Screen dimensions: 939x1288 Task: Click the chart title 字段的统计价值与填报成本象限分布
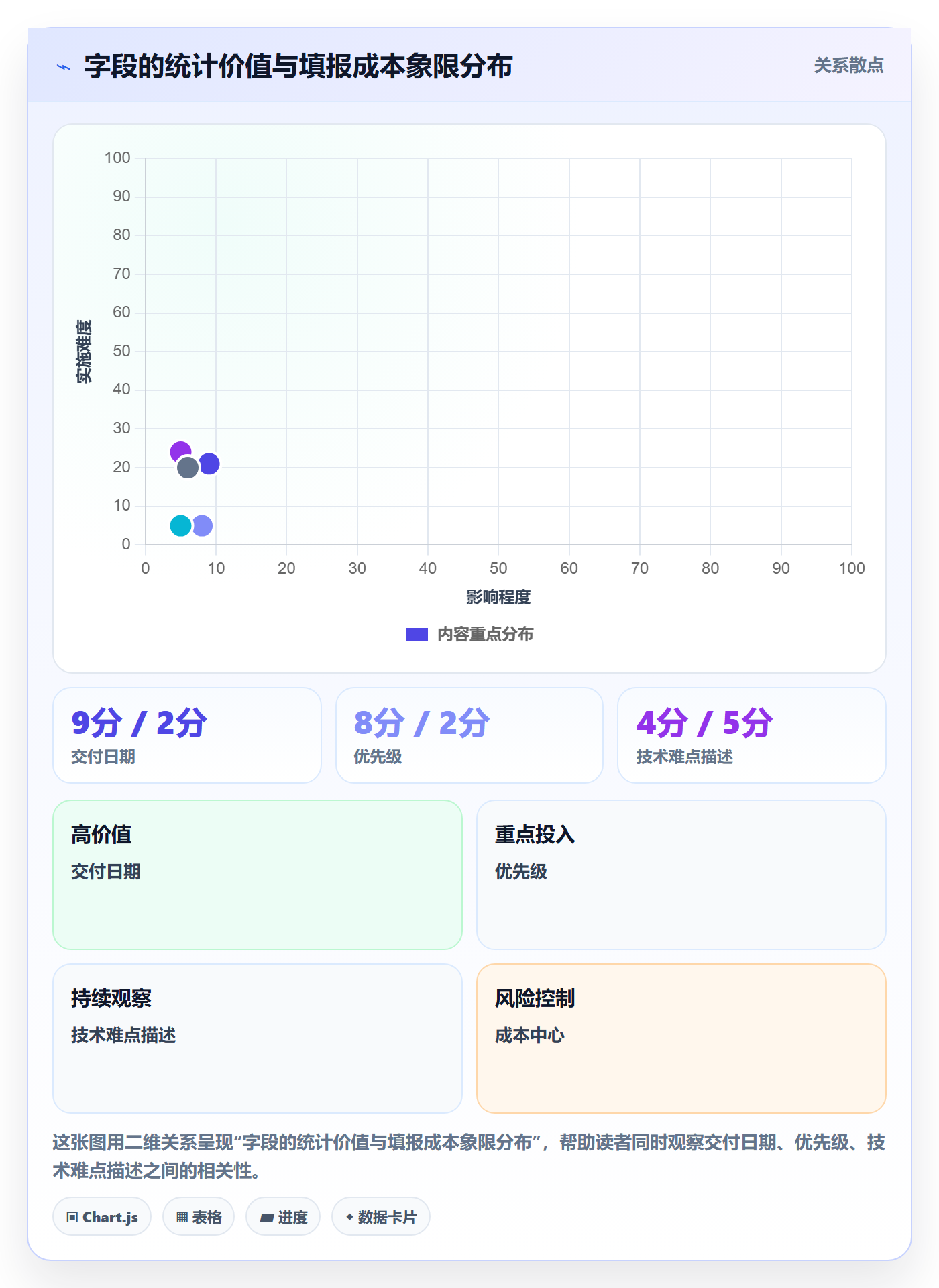click(x=298, y=66)
